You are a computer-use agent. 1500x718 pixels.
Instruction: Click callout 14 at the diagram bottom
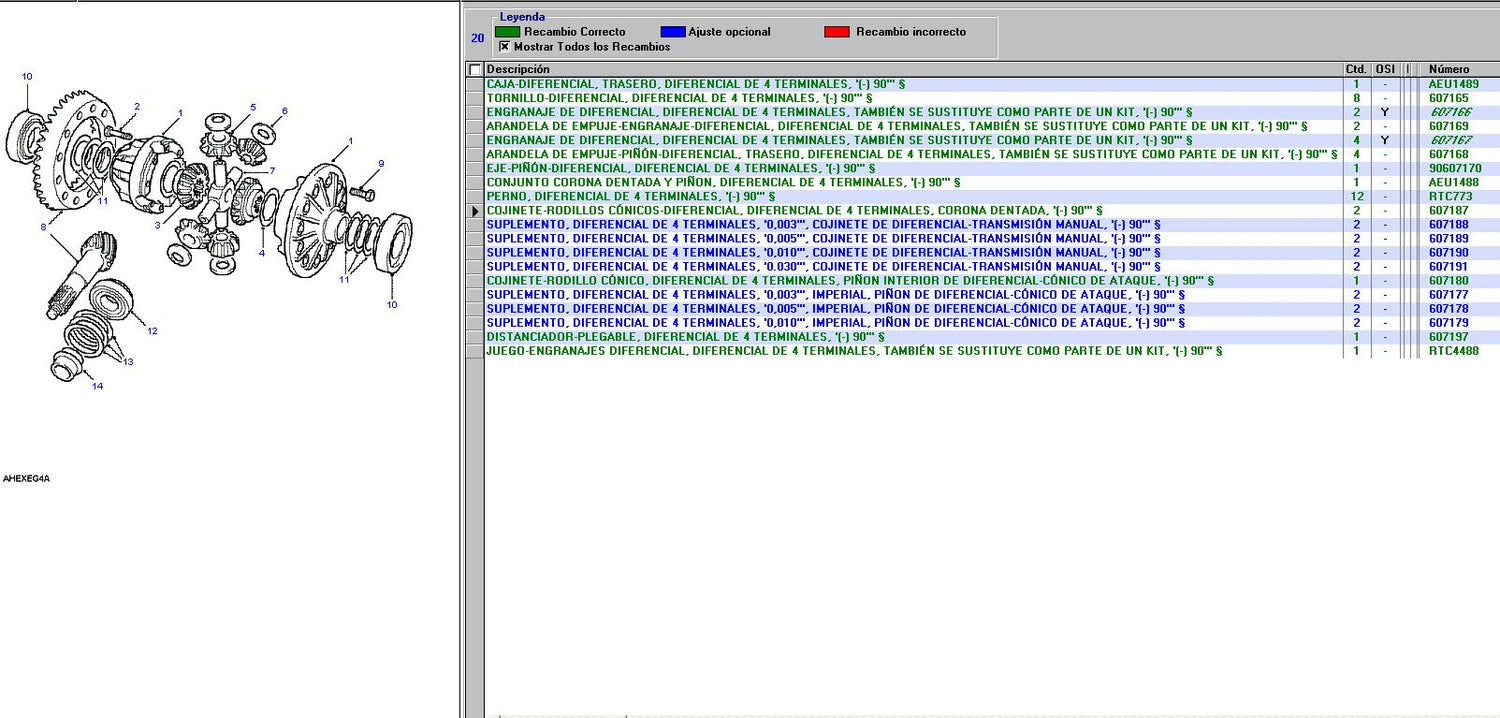97,386
